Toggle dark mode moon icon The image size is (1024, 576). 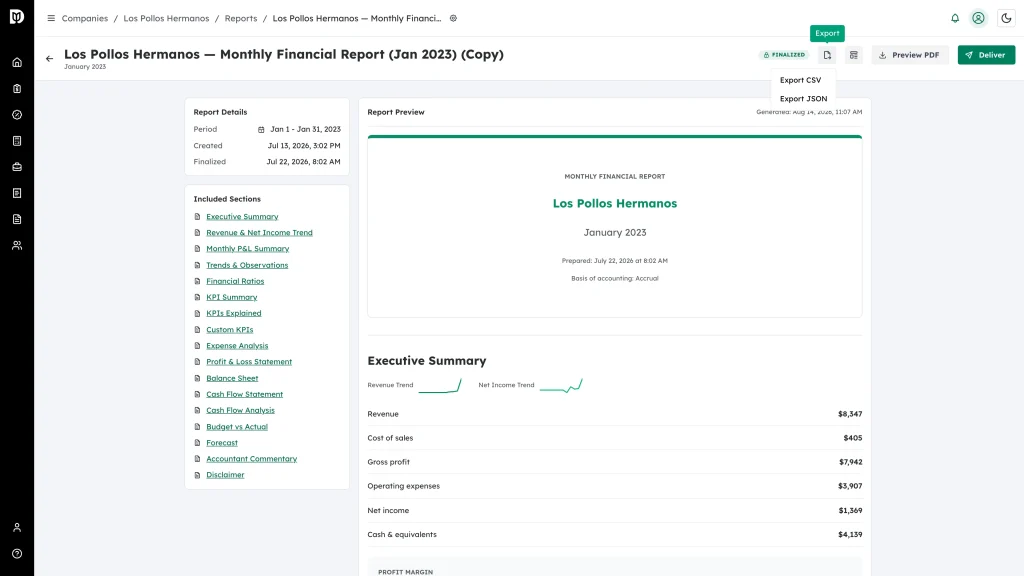(1006, 18)
